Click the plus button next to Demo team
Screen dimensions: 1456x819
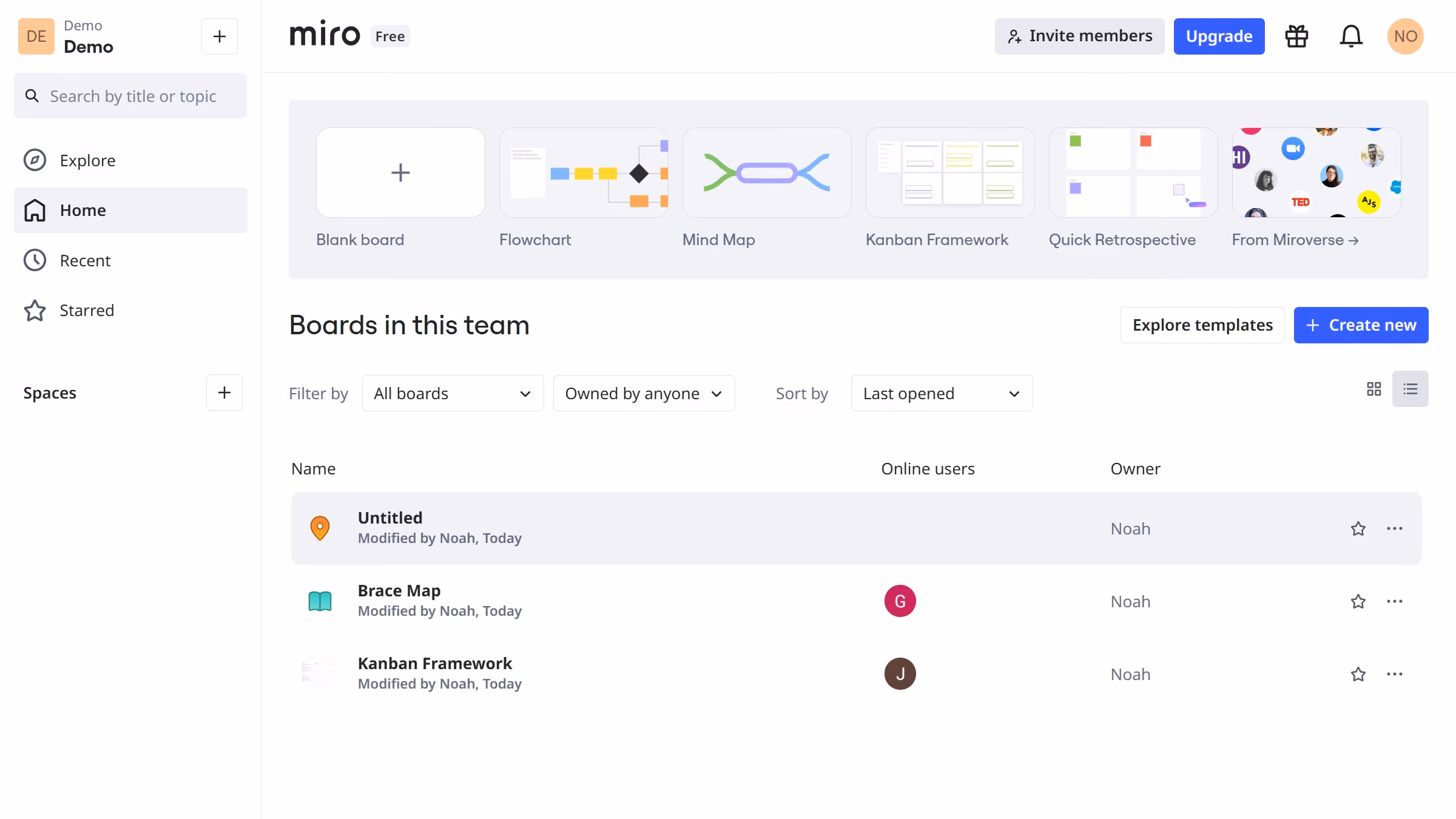pyautogui.click(x=220, y=36)
